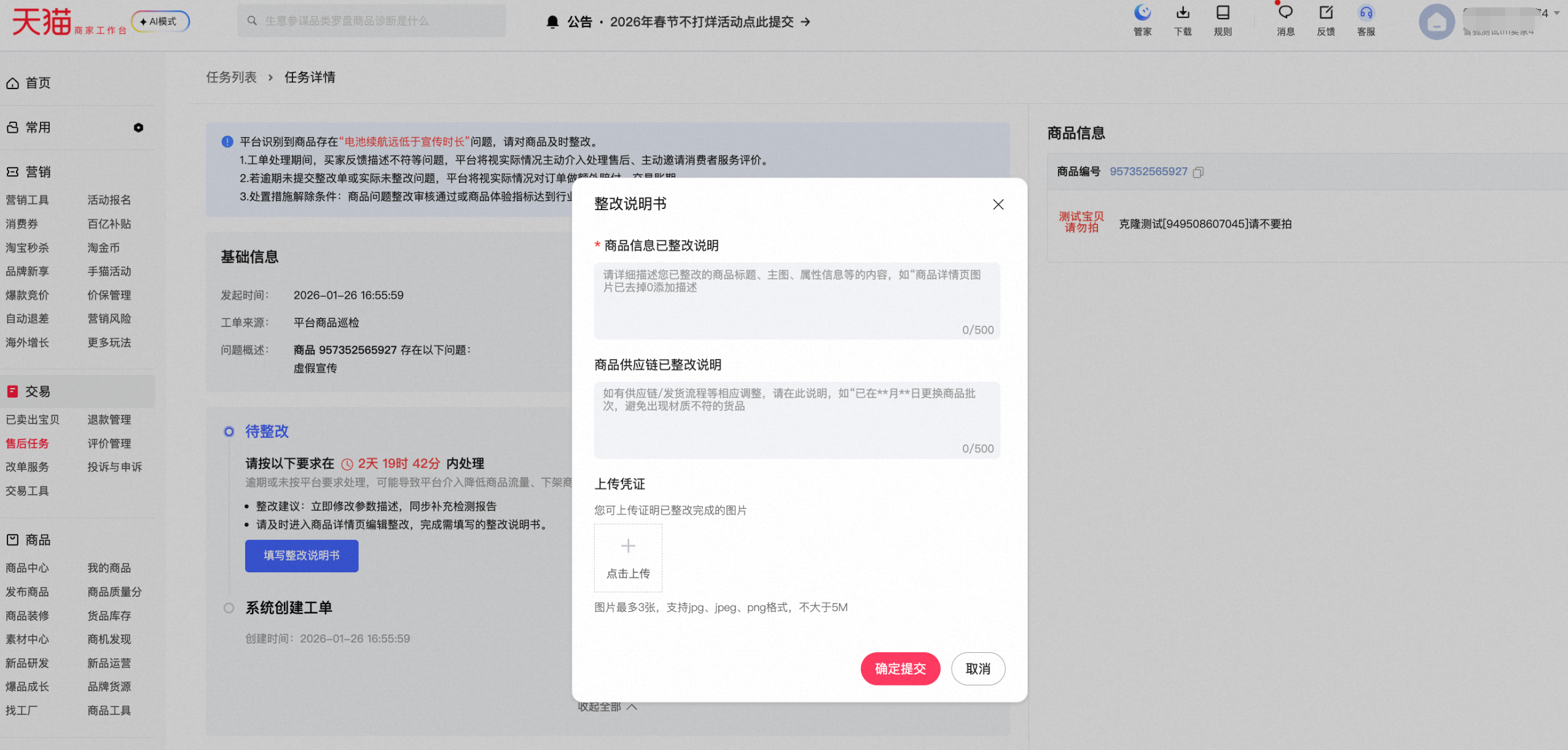1568x750 pixels.
Task: Open 营销工具 menu item
Action: point(27,200)
